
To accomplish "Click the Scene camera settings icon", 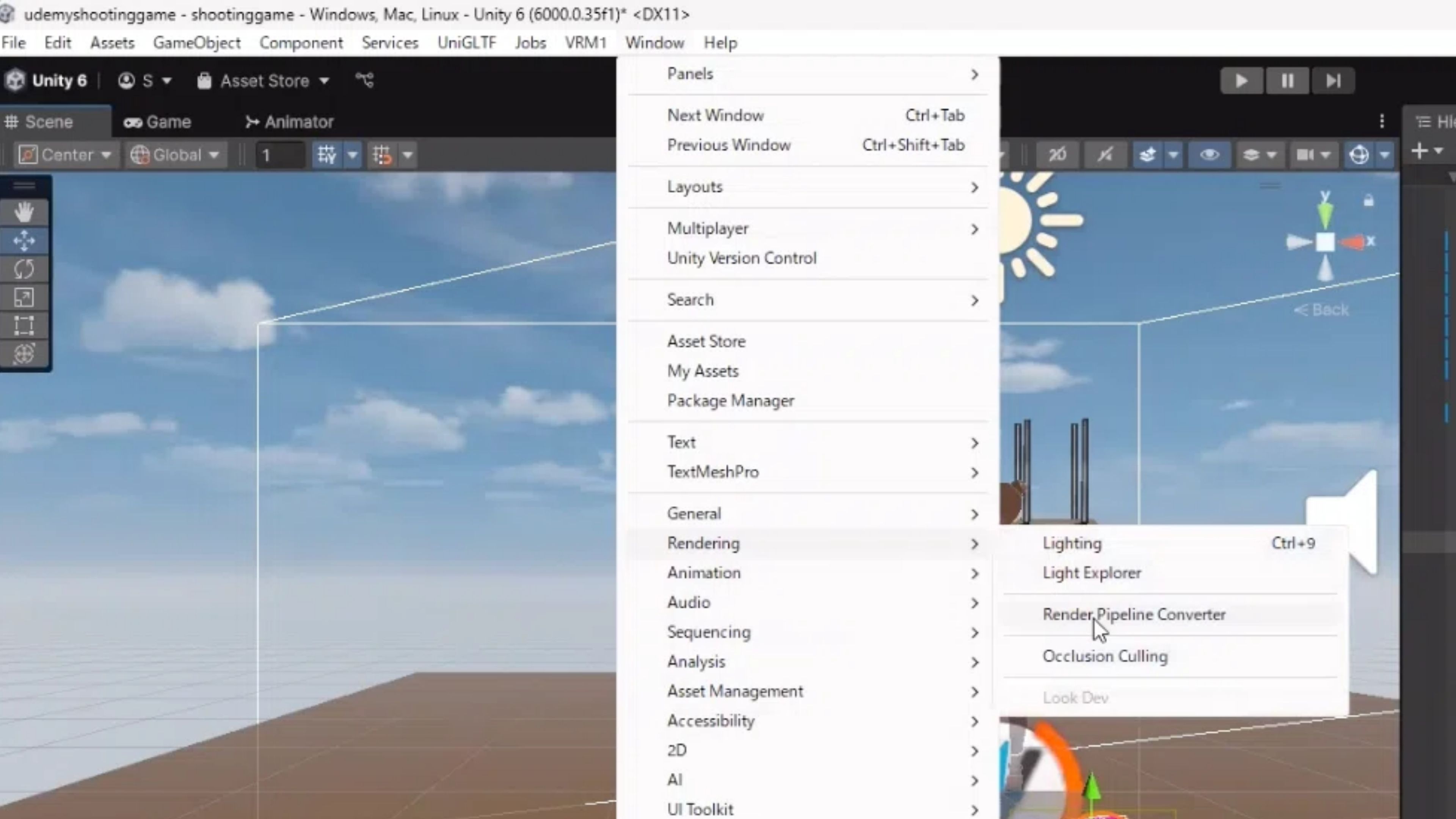I will [1304, 155].
